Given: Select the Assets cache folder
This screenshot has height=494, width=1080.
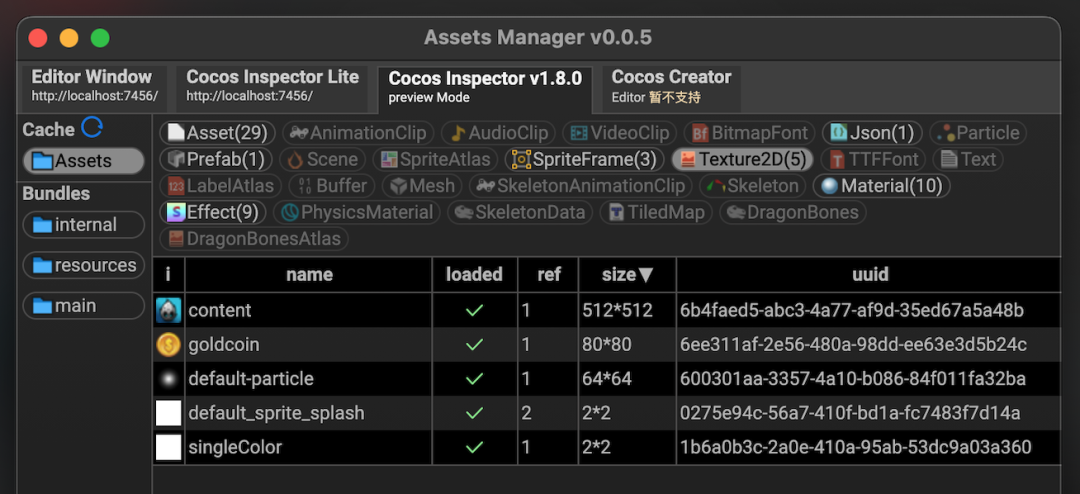Looking at the screenshot, I should pos(83,161).
